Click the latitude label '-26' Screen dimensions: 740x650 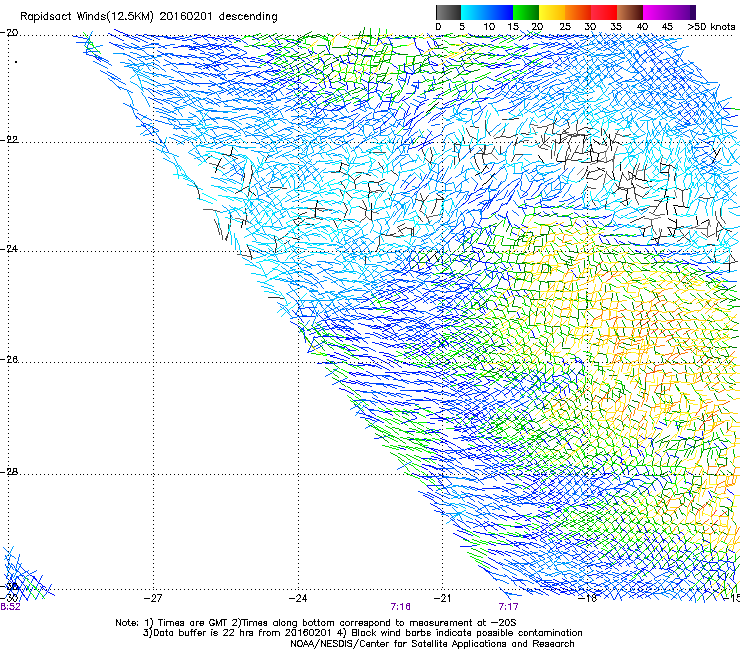click(x=9, y=360)
